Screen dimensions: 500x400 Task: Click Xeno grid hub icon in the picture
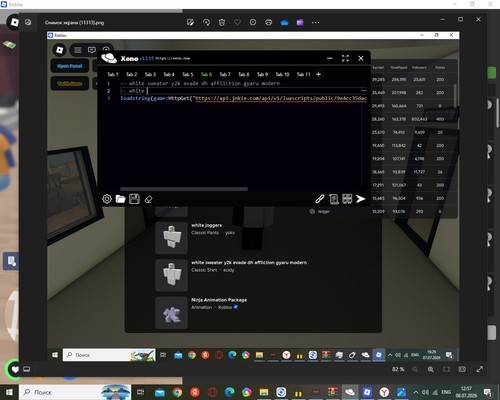pos(347,199)
